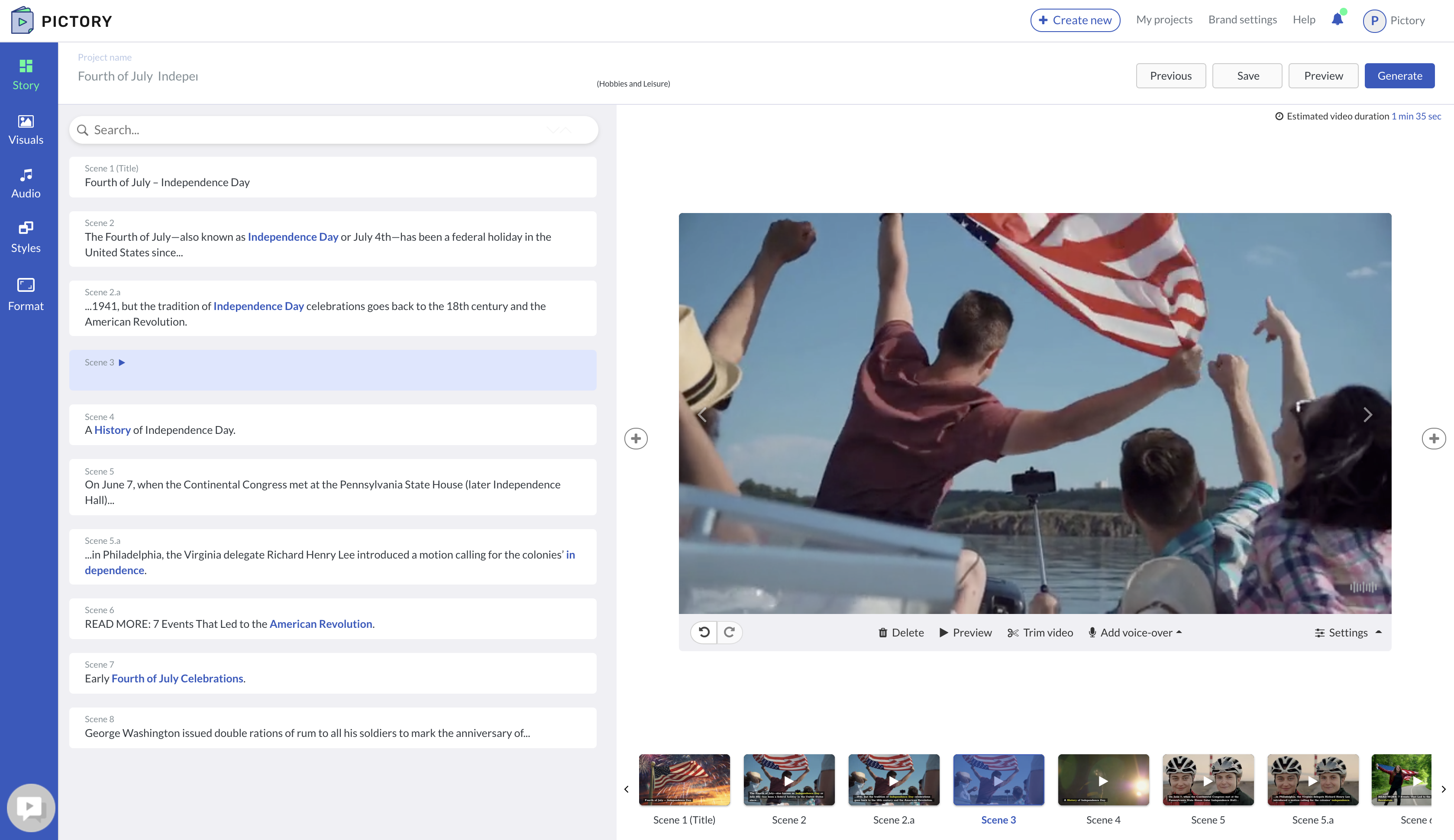Add a new scene before the current scene
Image resolution: width=1454 pixels, height=840 pixels.
click(x=636, y=439)
